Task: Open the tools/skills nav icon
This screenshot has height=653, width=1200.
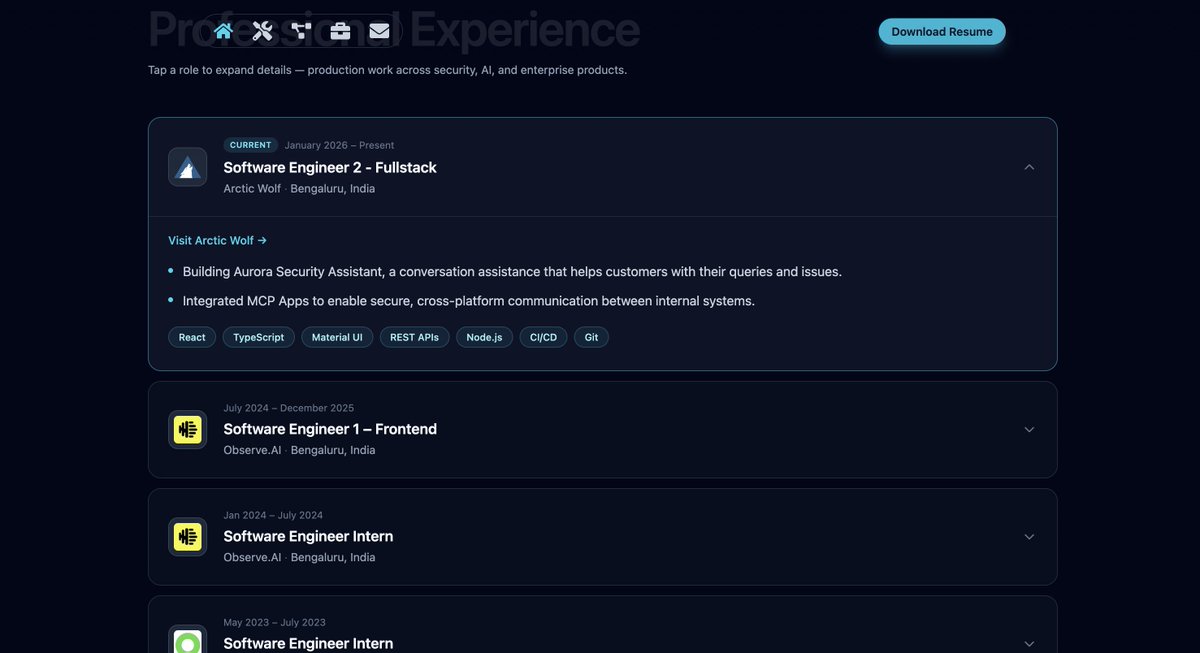Action: pyautogui.click(x=262, y=31)
